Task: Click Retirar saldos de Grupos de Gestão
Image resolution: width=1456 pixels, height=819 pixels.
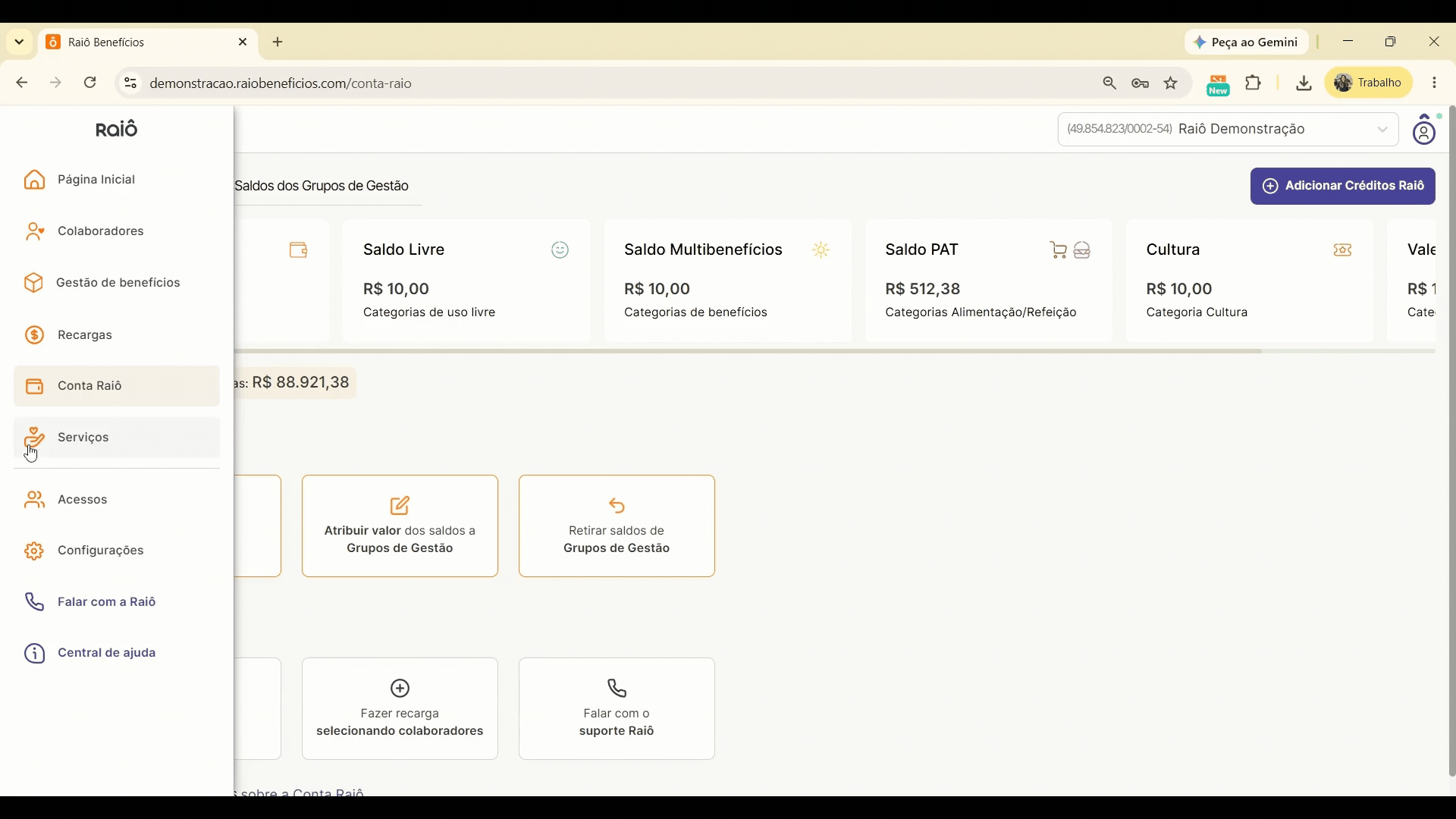Action: pos(617,527)
